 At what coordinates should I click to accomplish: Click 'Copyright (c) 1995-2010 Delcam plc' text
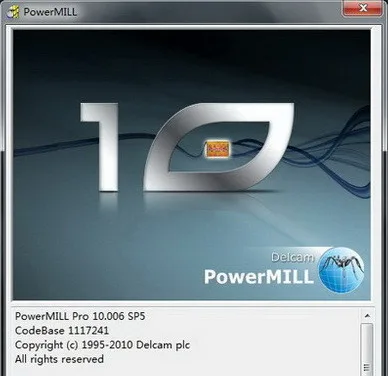click(102, 345)
